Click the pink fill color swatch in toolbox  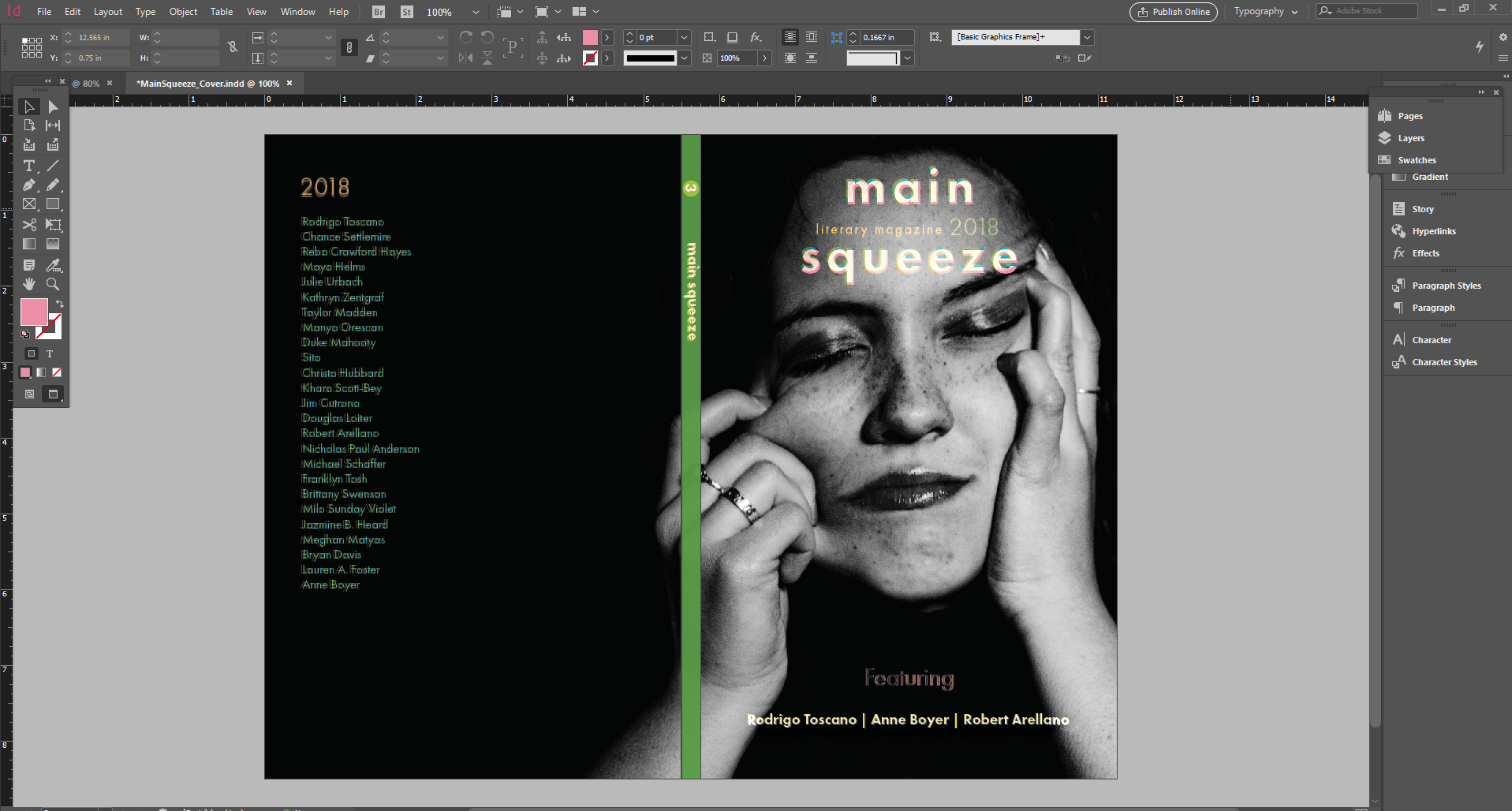click(x=34, y=312)
